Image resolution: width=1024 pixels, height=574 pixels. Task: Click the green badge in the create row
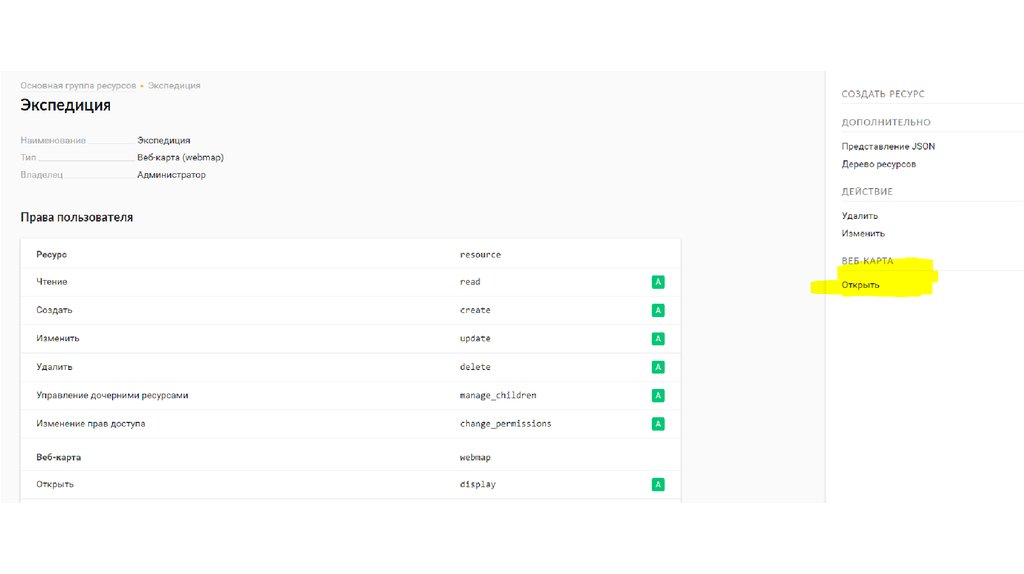coord(658,310)
